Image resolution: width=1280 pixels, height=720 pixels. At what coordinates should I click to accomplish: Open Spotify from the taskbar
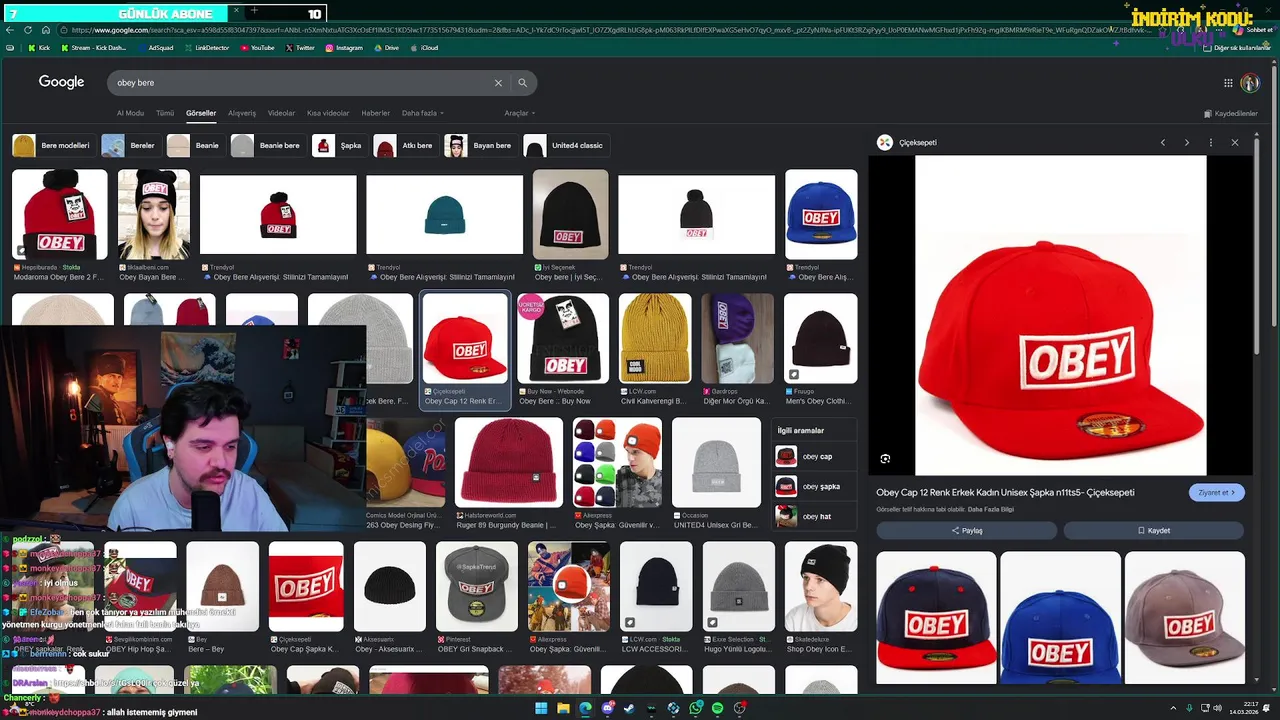(717, 708)
